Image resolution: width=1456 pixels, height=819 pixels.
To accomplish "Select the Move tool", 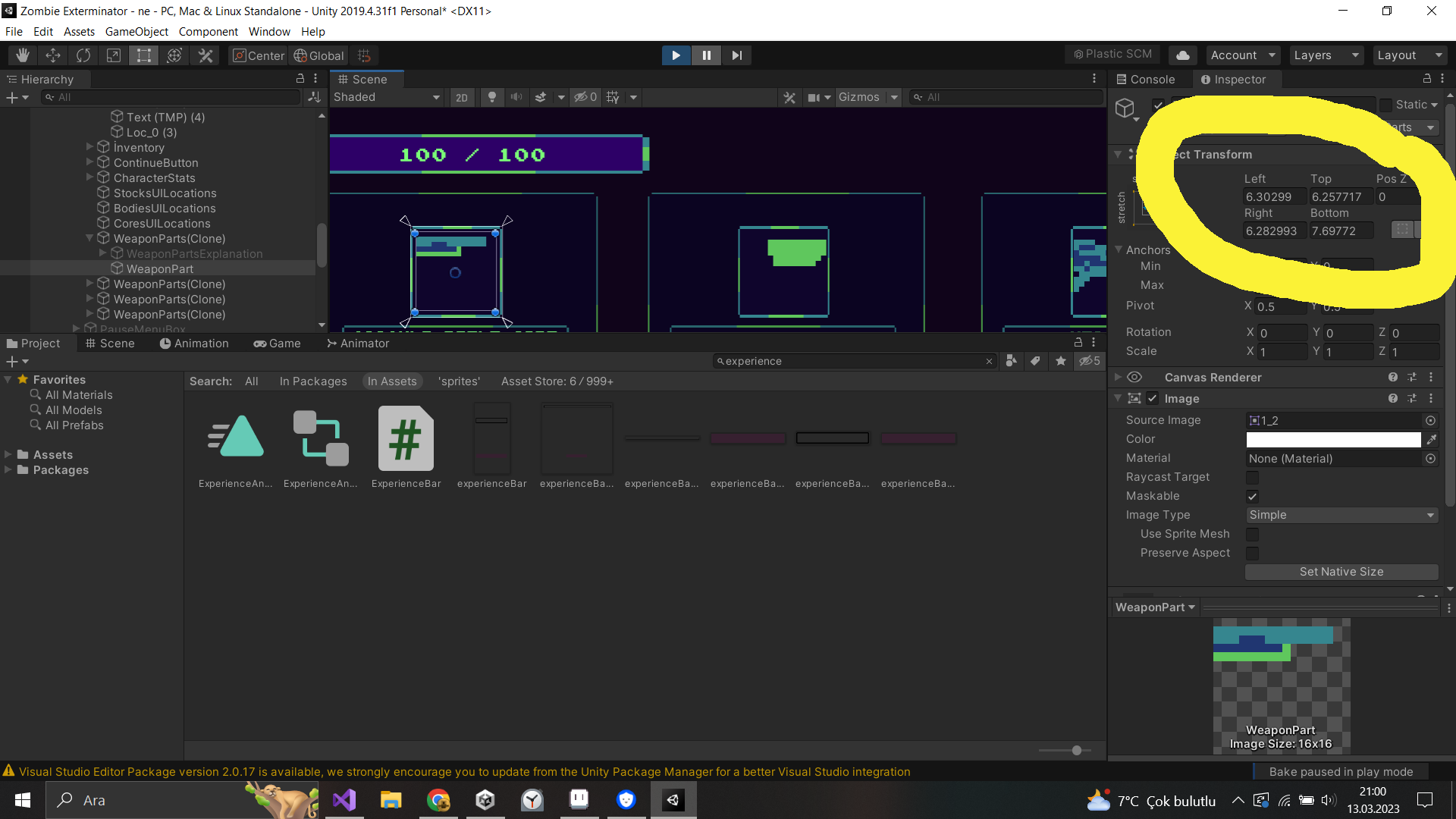I will (52, 55).
